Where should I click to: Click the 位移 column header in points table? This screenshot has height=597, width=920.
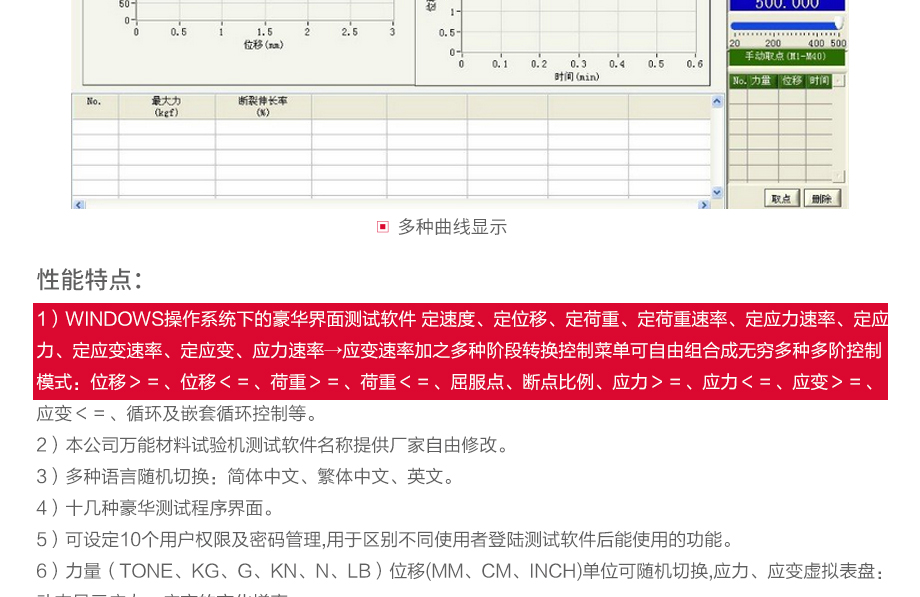[x=792, y=81]
